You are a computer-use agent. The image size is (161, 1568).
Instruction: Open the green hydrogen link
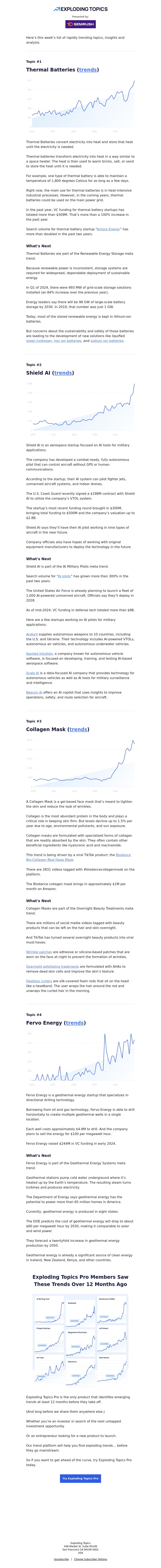pos(39,341)
